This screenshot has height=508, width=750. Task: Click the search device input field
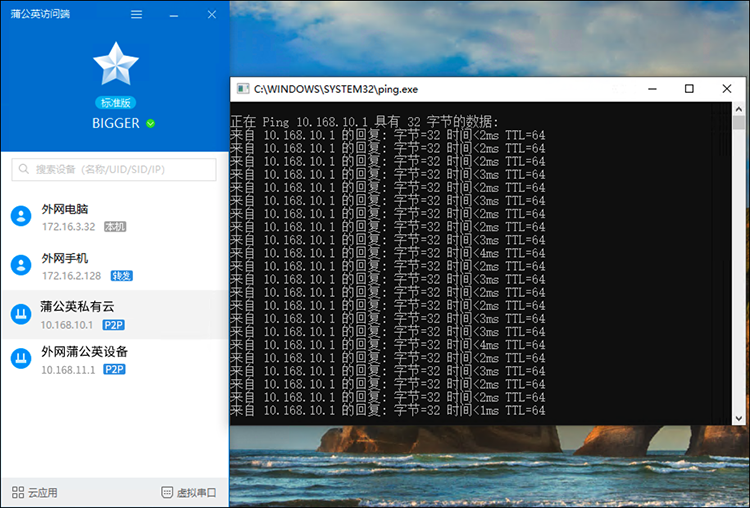pos(114,169)
